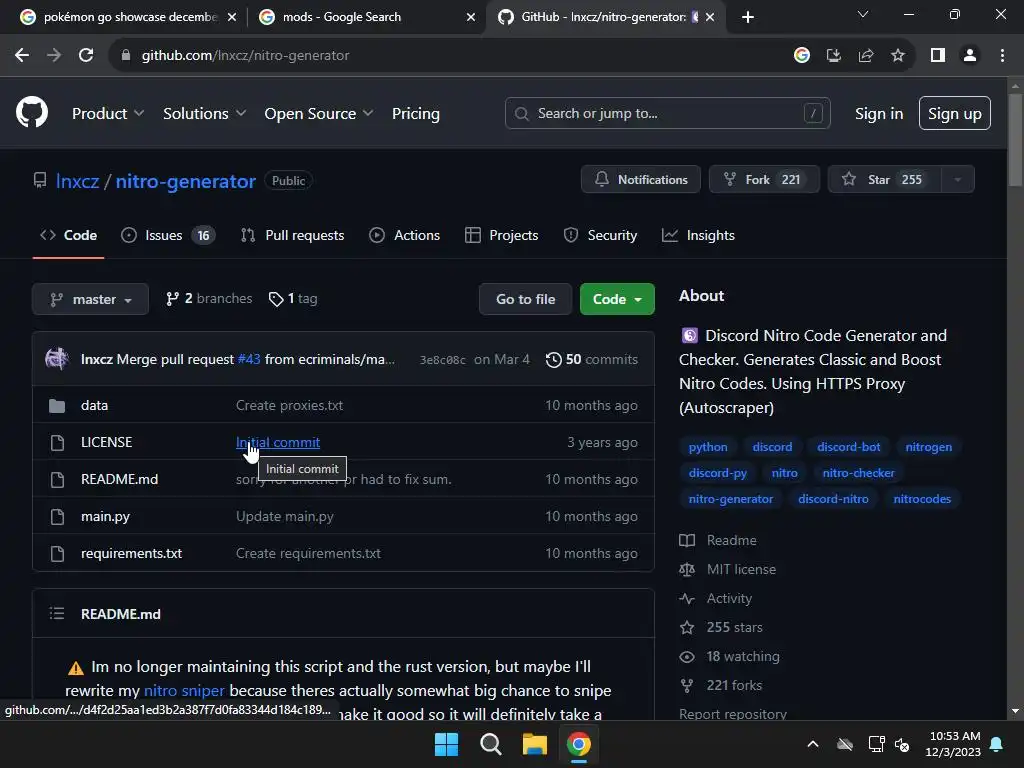The image size is (1024, 768).
Task: Open the Initial commit link
Action: (278, 443)
